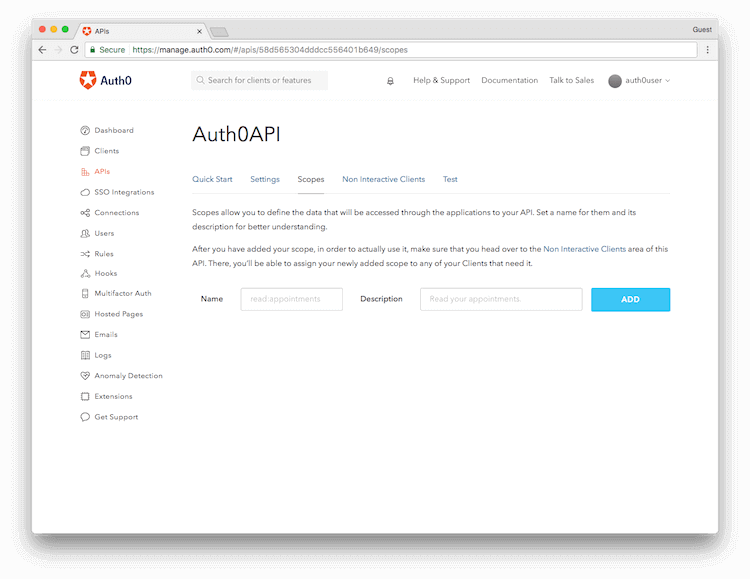Screen dimensions: 750x579
Task: Open the Help & Support link
Action: [x=441, y=80]
